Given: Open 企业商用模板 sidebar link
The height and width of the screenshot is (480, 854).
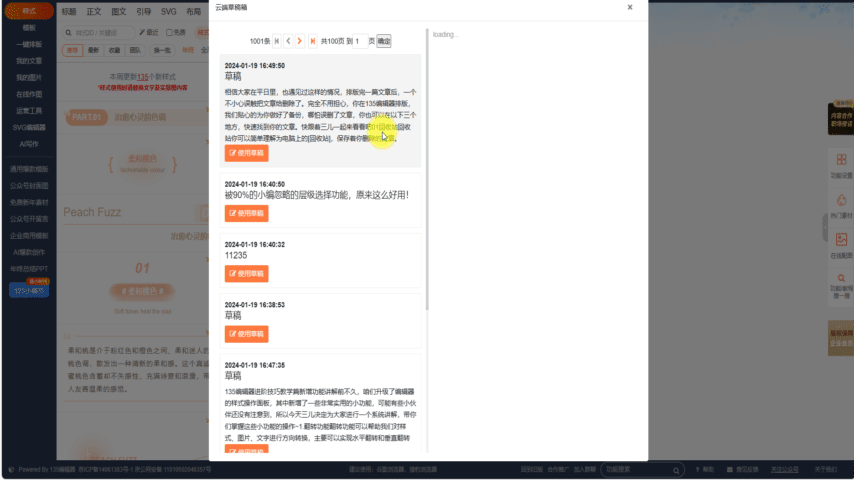Looking at the screenshot, I should (x=29, y=235).
